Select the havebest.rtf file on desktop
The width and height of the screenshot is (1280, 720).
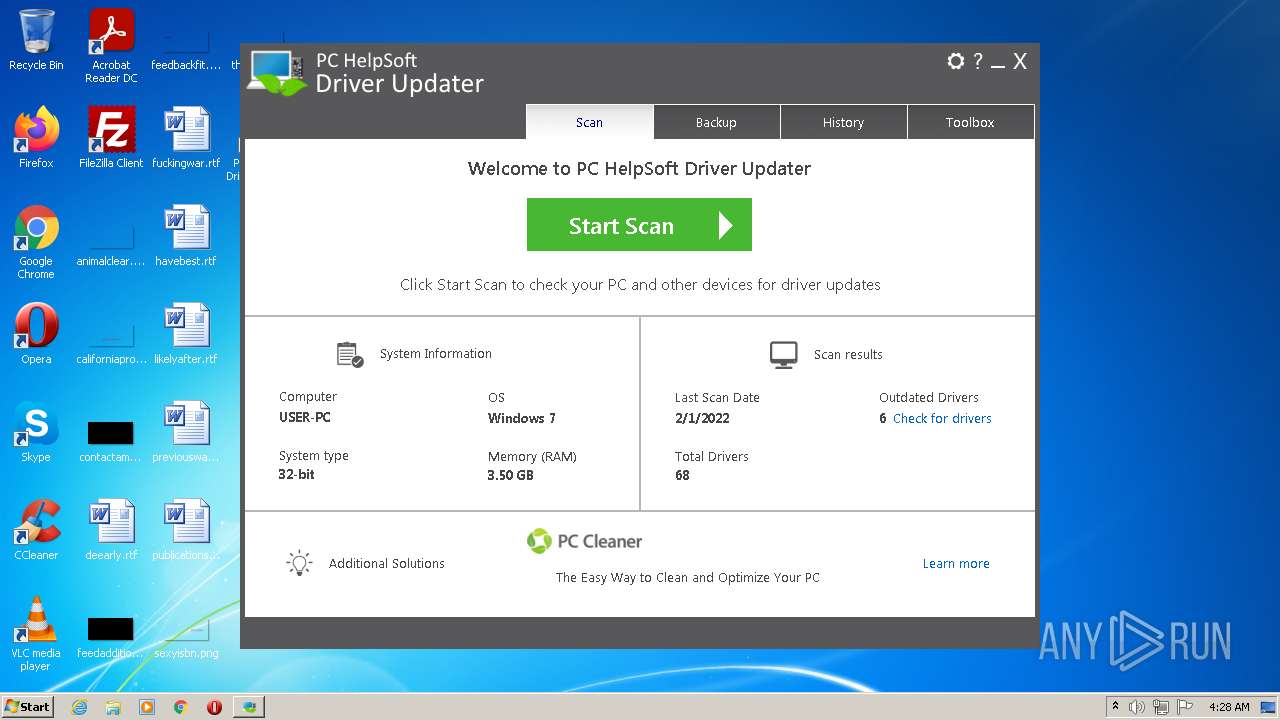pyautogui.click(x=186, y=236)
